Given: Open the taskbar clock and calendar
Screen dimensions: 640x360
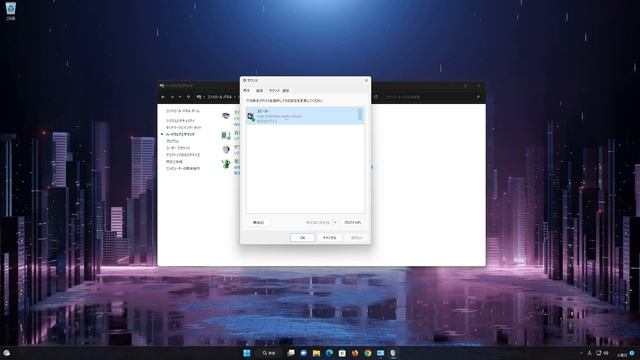Looking at the screenshot, I should click(622, 354).
